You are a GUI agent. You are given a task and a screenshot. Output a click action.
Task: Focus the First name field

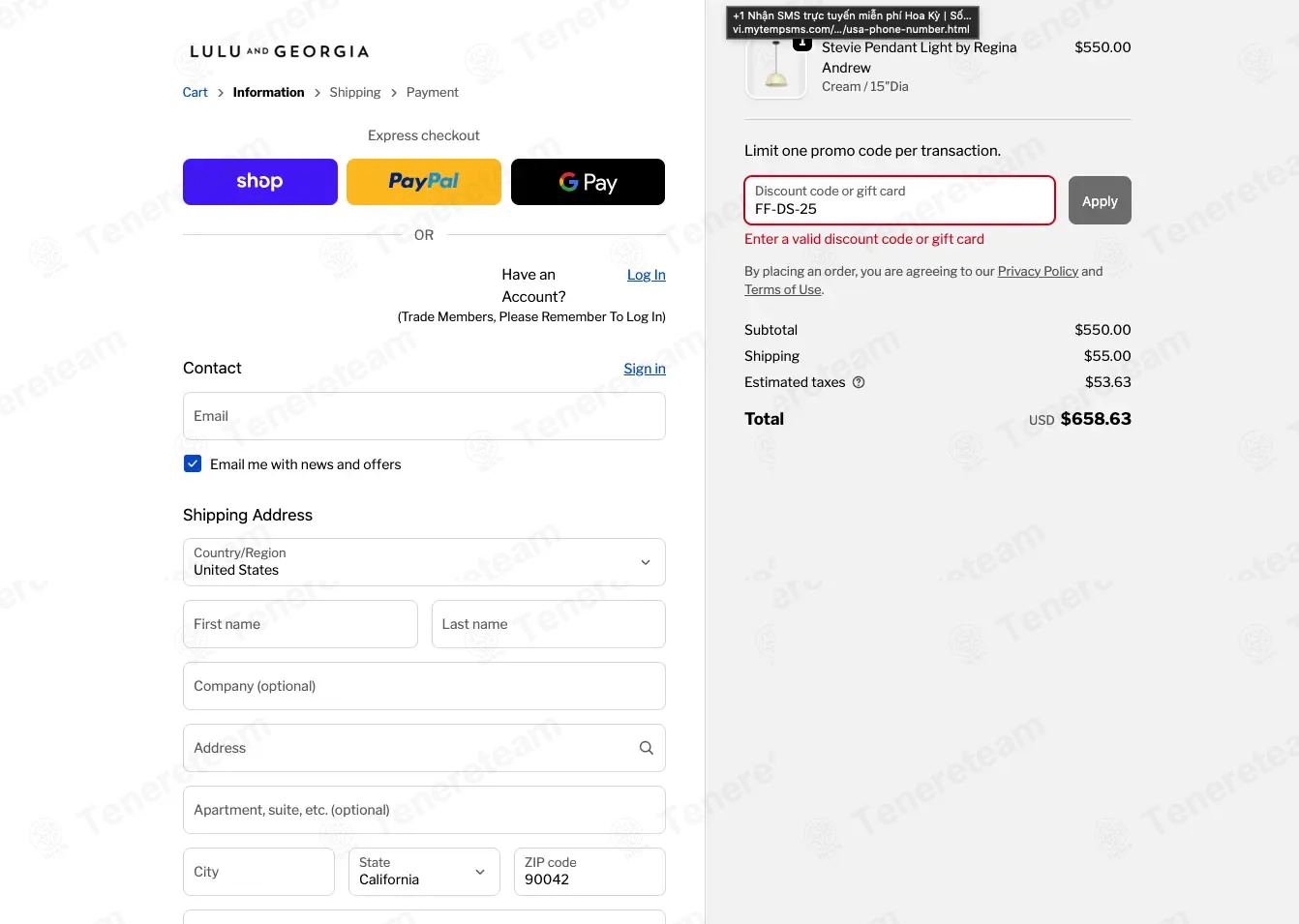pyautogui.click(x=300, y=624)
